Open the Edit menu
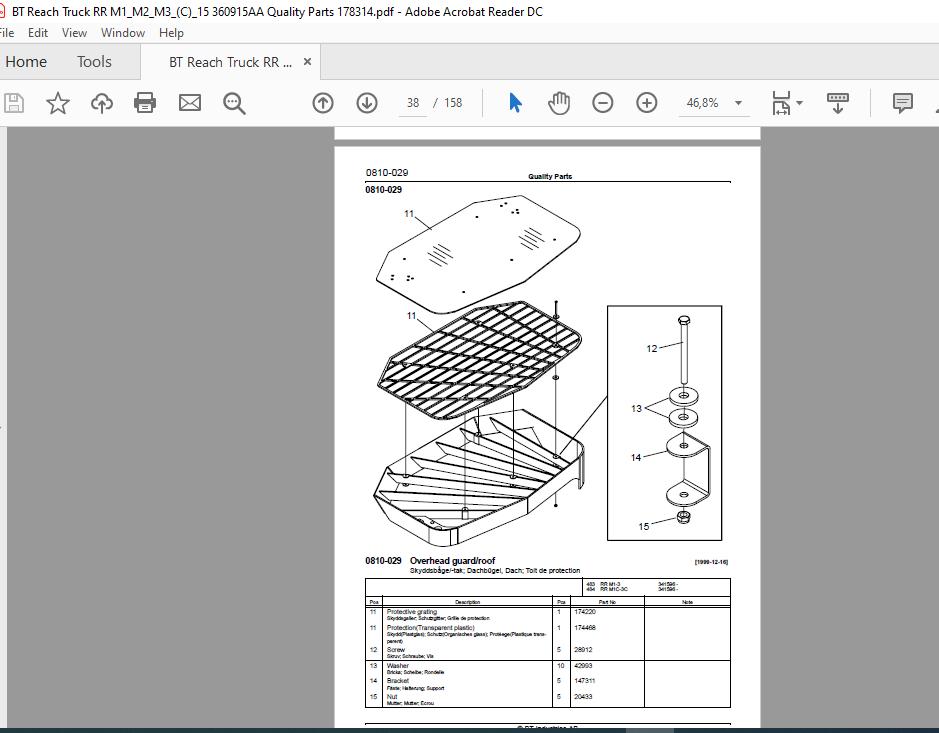The width and height of the screenshot is (939, 733). pos(38,33)
